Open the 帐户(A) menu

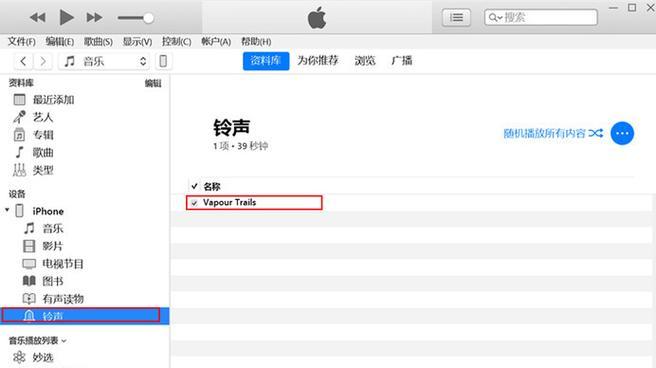216,41
